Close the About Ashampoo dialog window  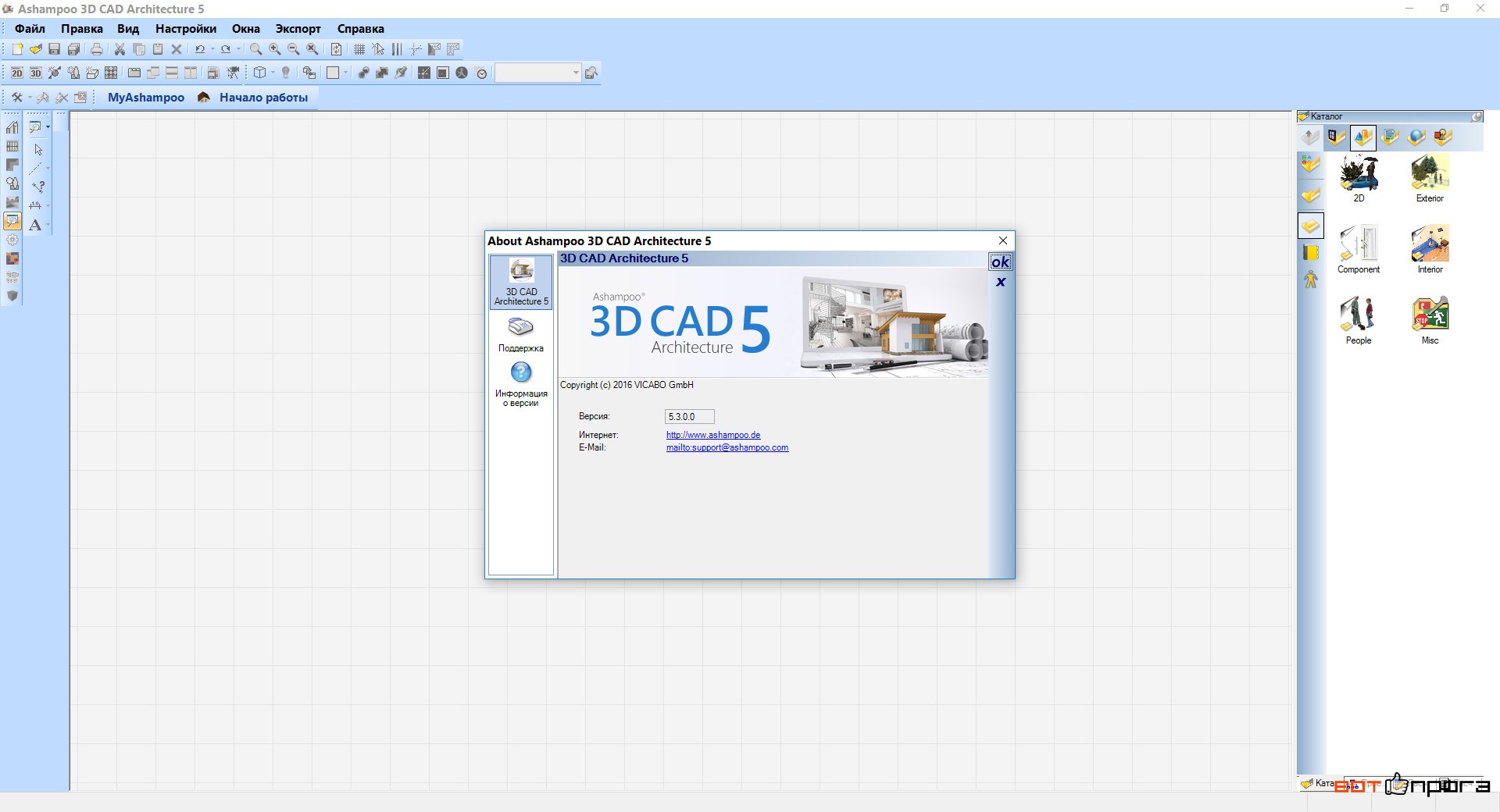1003,240
